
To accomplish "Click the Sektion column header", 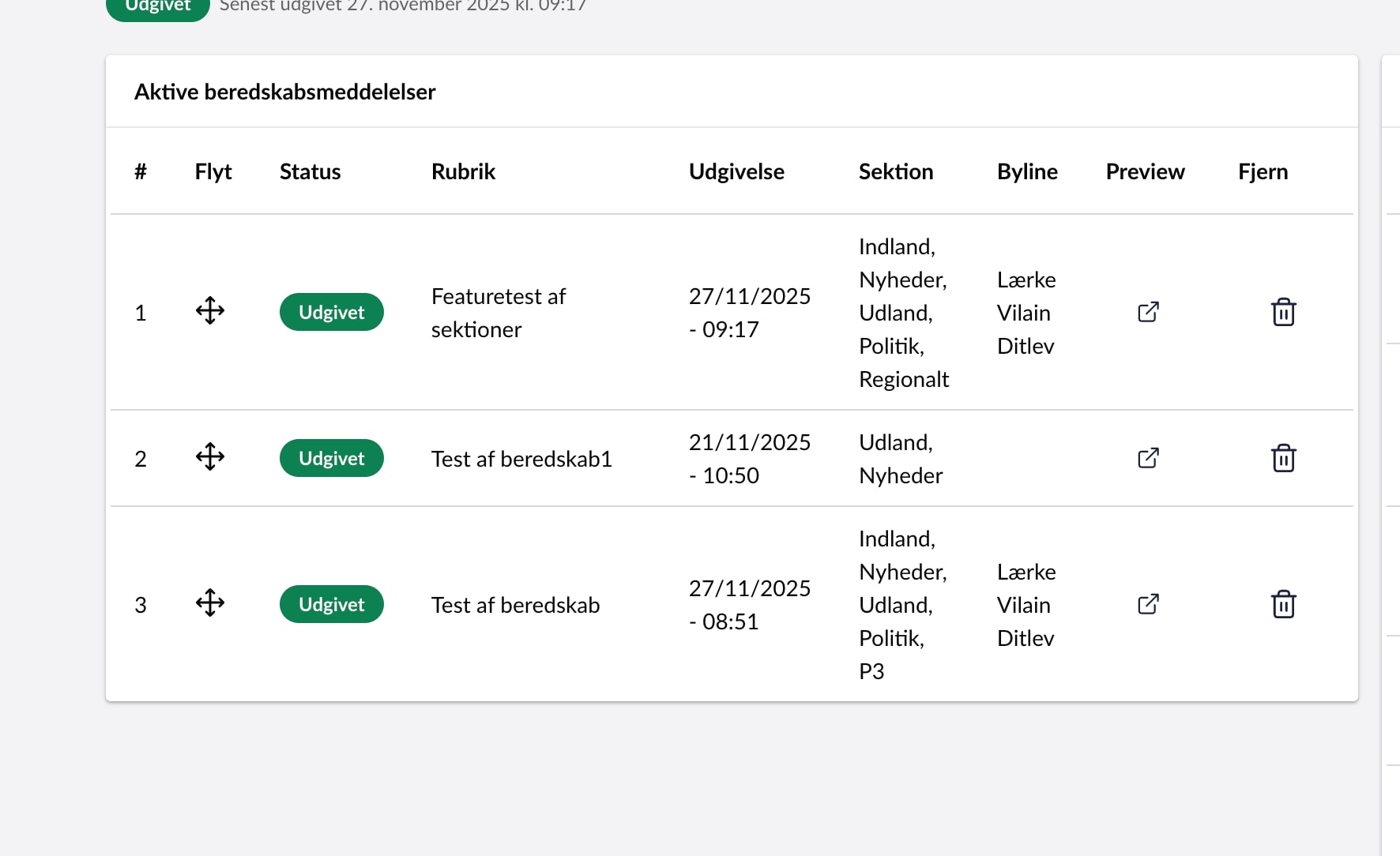I will [896, 171].
